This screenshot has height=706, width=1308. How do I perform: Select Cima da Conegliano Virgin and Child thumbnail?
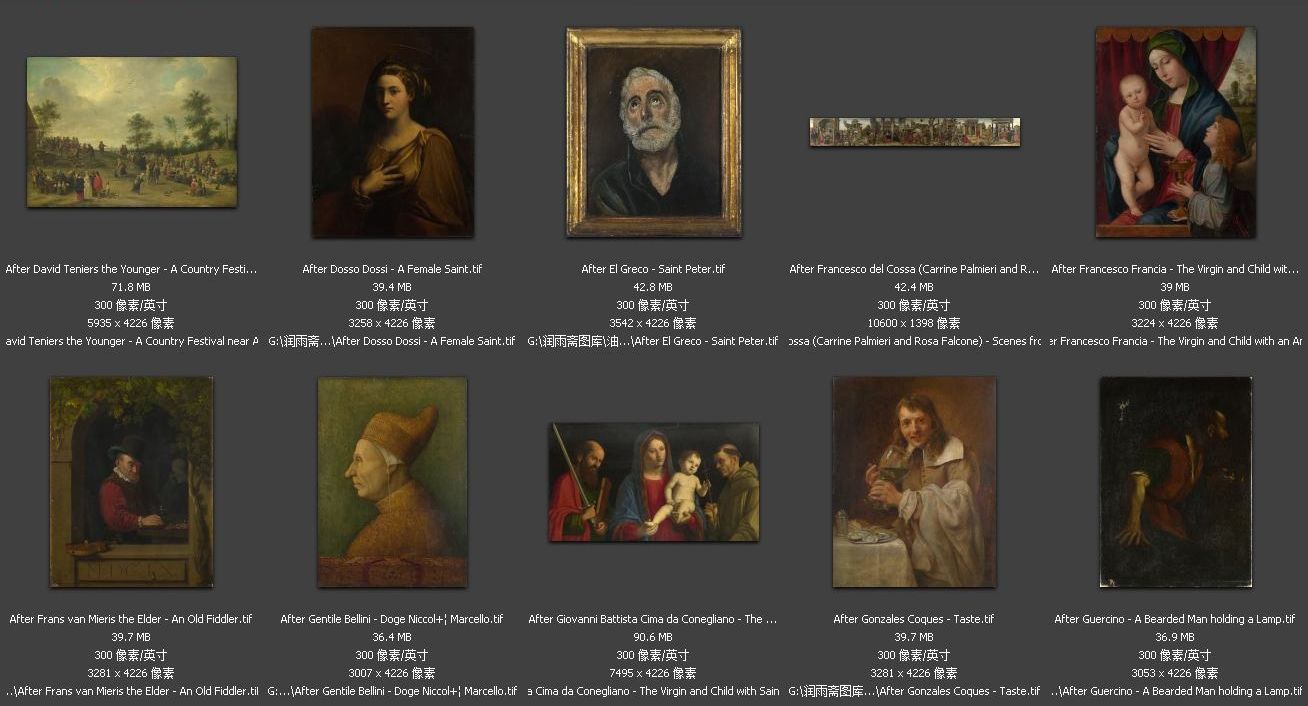(654, 482)
